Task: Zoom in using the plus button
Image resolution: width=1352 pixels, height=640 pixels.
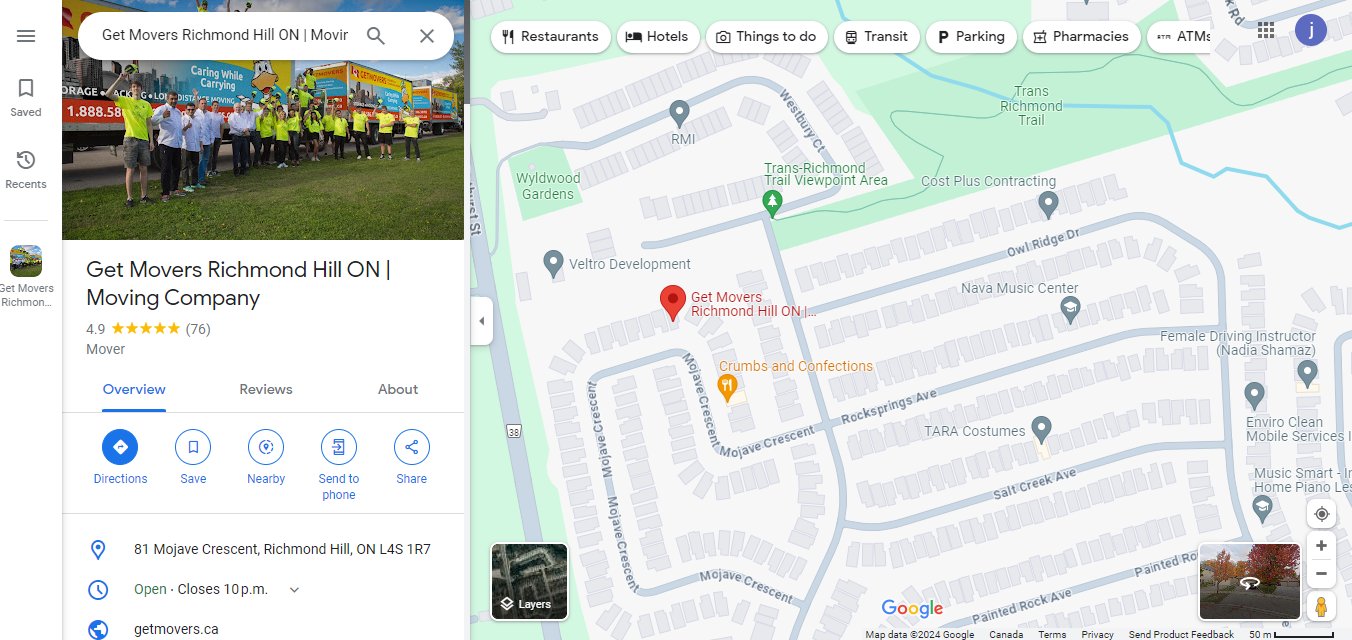Action: [x=1321, y=546]
